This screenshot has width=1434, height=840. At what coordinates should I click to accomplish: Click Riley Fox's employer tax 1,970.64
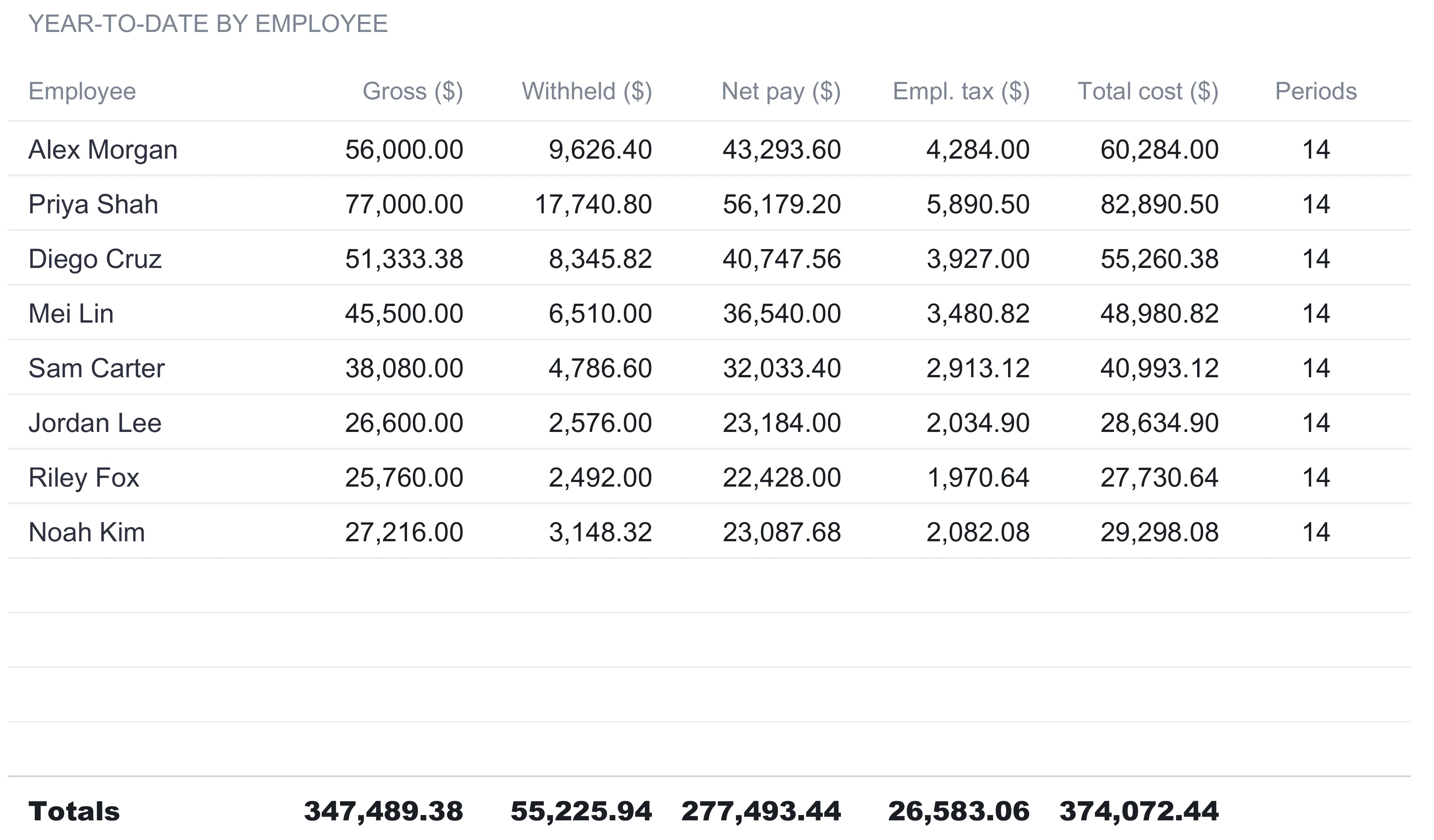click(979, 478)
